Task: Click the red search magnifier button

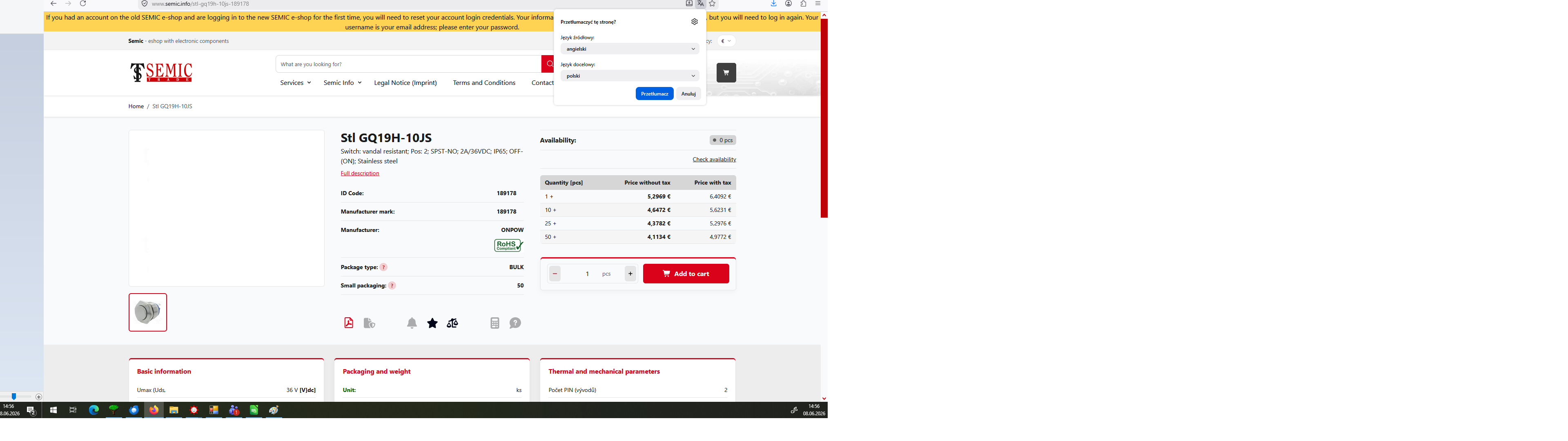Action: click(548, 64)
